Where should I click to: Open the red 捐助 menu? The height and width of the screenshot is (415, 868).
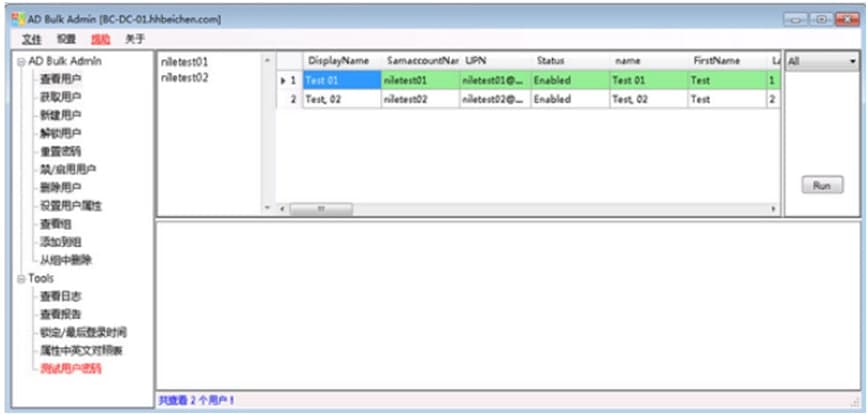point(101,39)
